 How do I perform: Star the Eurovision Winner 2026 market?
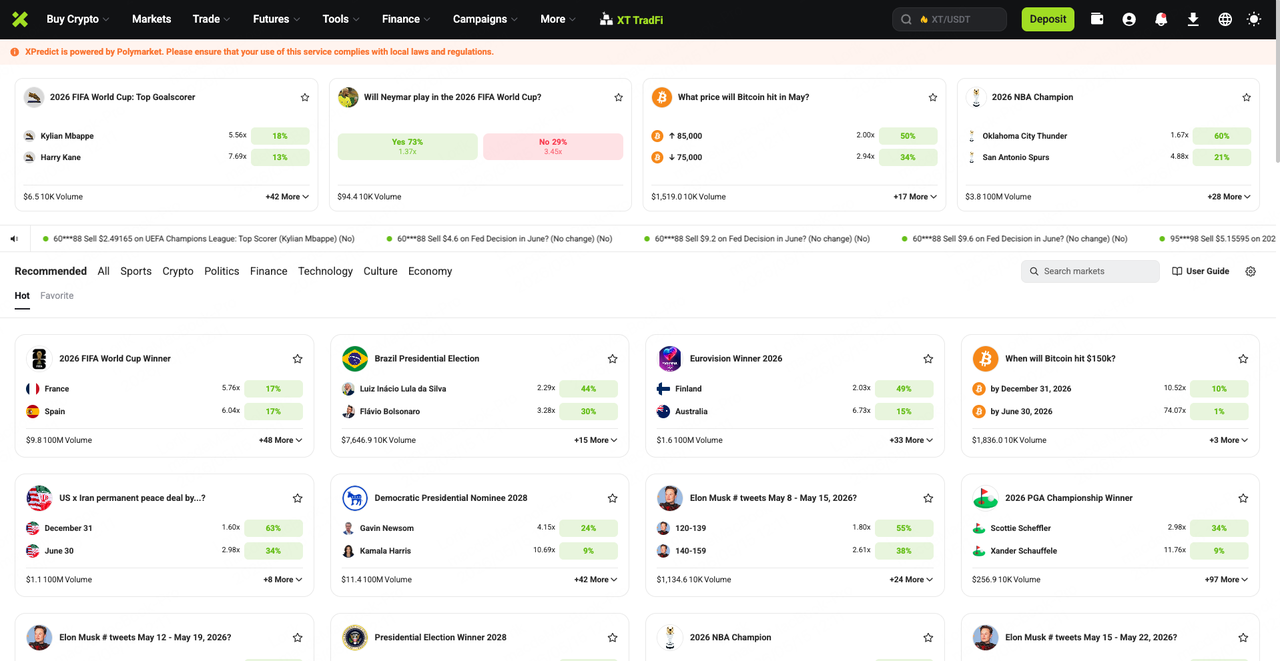pos(928,359)
